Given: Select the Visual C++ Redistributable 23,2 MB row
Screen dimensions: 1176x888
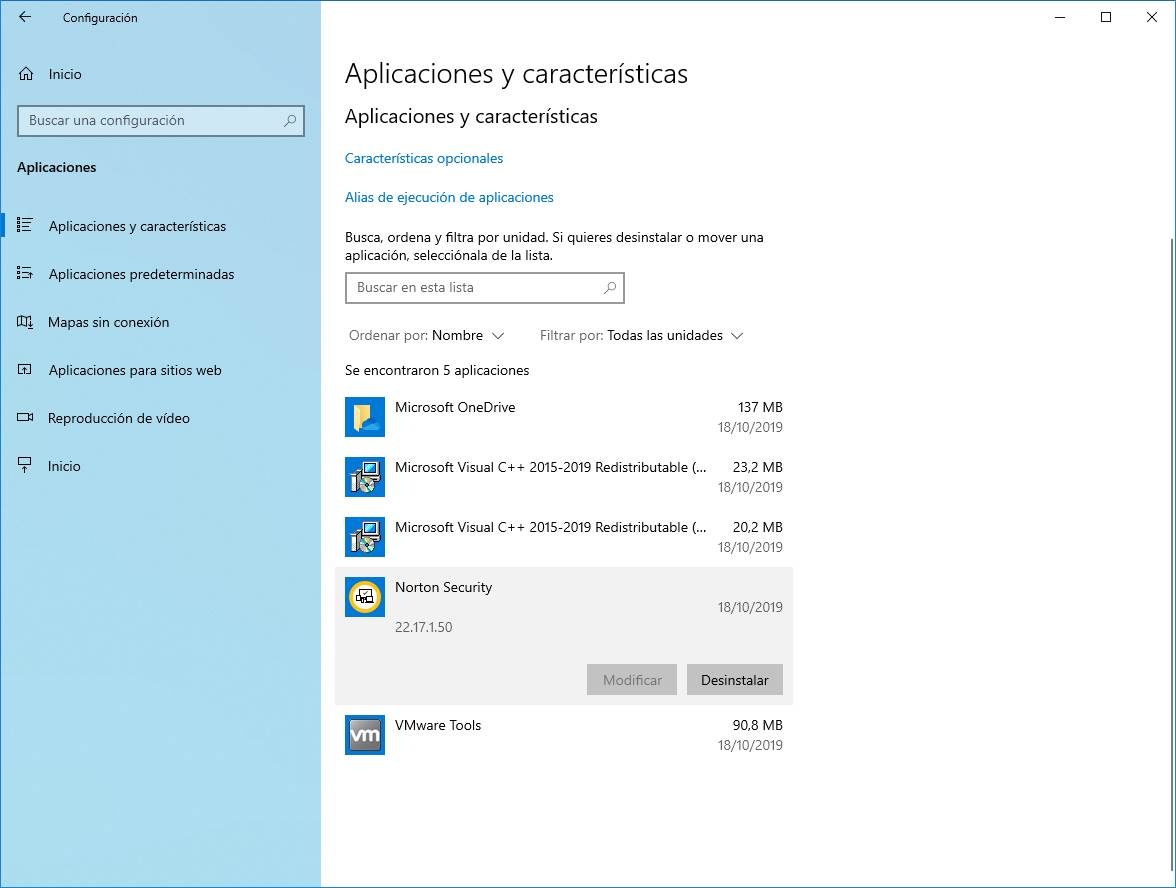Looking at the screenshot, I should tap(563, 477).
